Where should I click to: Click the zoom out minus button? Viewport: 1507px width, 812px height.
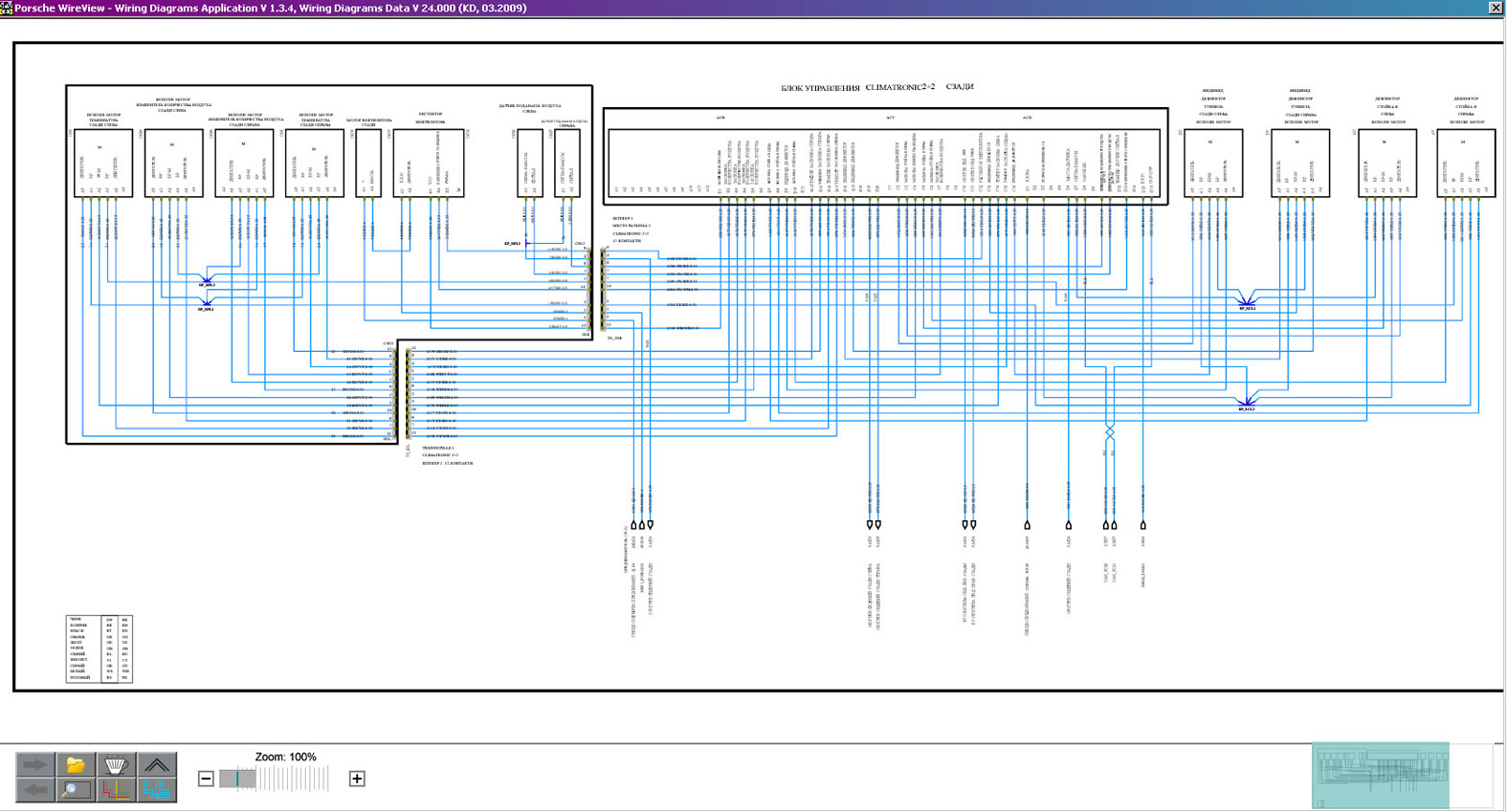pyautogui.click(x=206, y=779)
